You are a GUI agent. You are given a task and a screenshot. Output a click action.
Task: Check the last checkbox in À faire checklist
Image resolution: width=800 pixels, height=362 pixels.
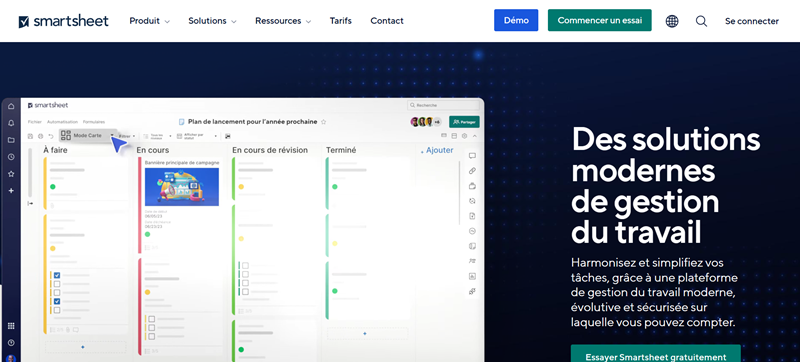[57, 310]
